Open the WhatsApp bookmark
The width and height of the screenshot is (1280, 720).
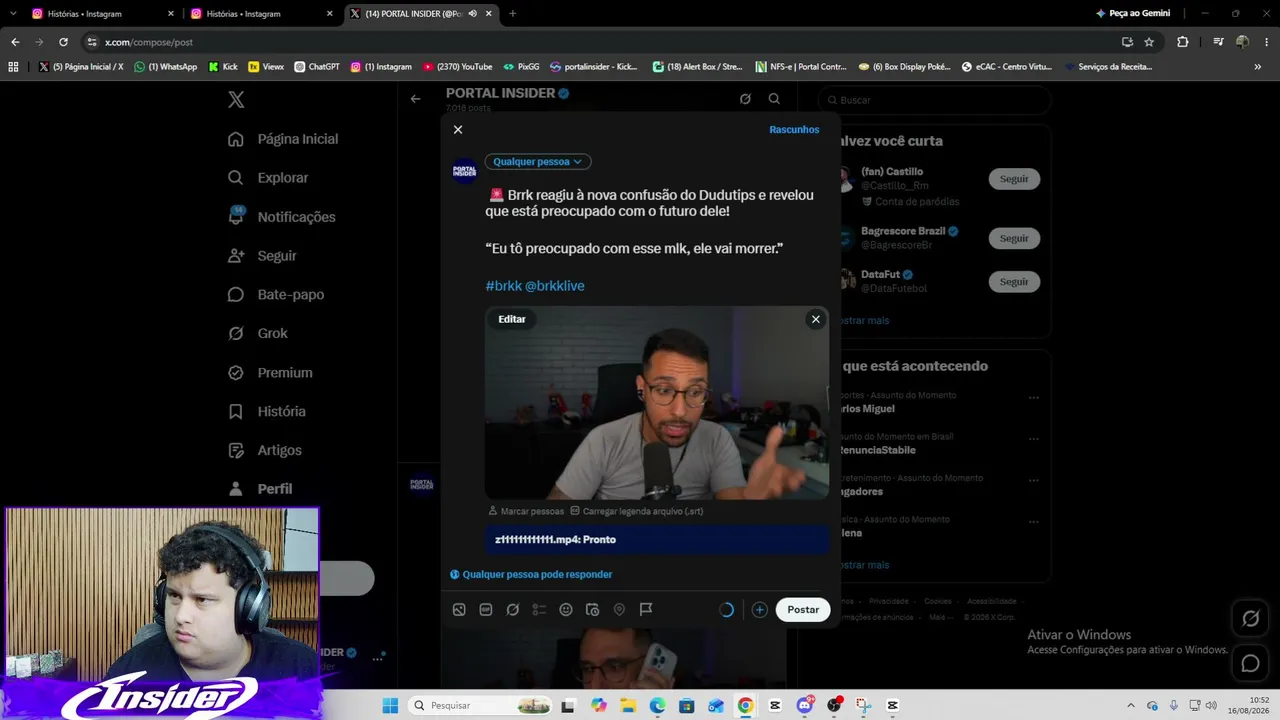166,67
